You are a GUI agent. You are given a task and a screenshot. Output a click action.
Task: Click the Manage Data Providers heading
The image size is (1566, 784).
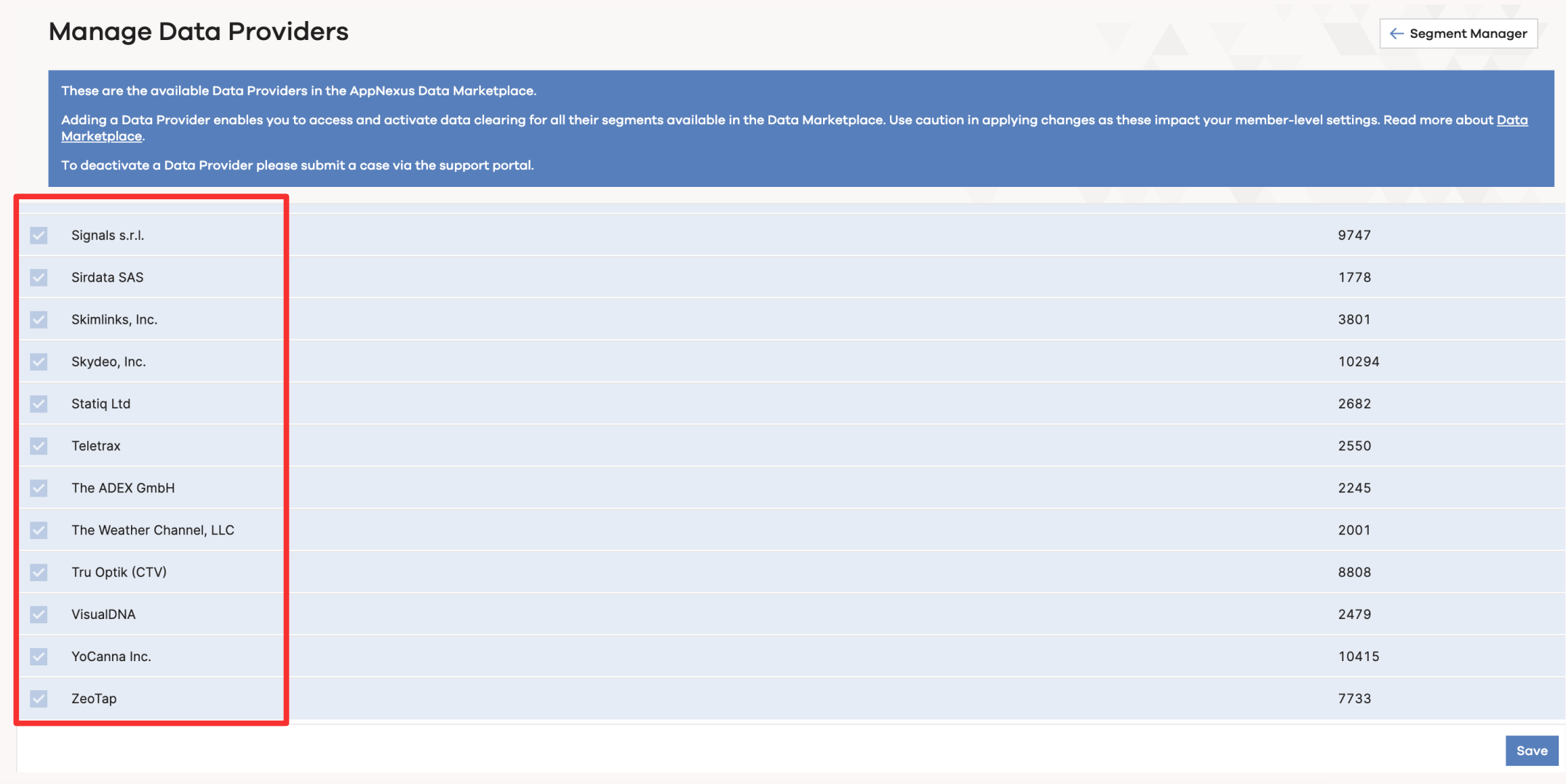pos(199,32)
